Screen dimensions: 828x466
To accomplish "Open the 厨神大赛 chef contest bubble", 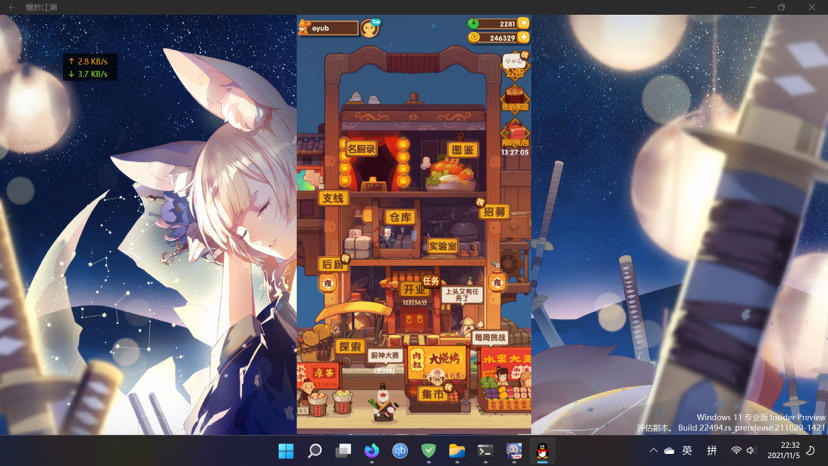I will 385,356.
